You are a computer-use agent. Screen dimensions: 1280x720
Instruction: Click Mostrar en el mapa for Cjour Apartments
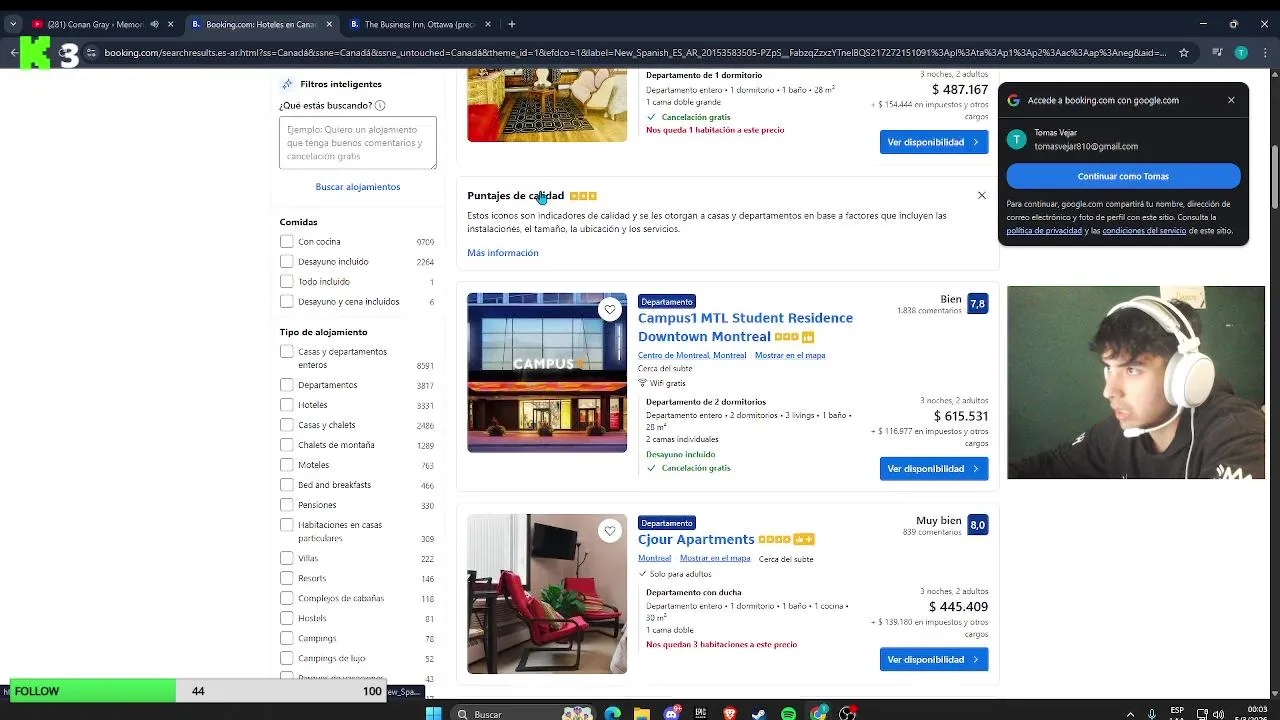(715, 558)
